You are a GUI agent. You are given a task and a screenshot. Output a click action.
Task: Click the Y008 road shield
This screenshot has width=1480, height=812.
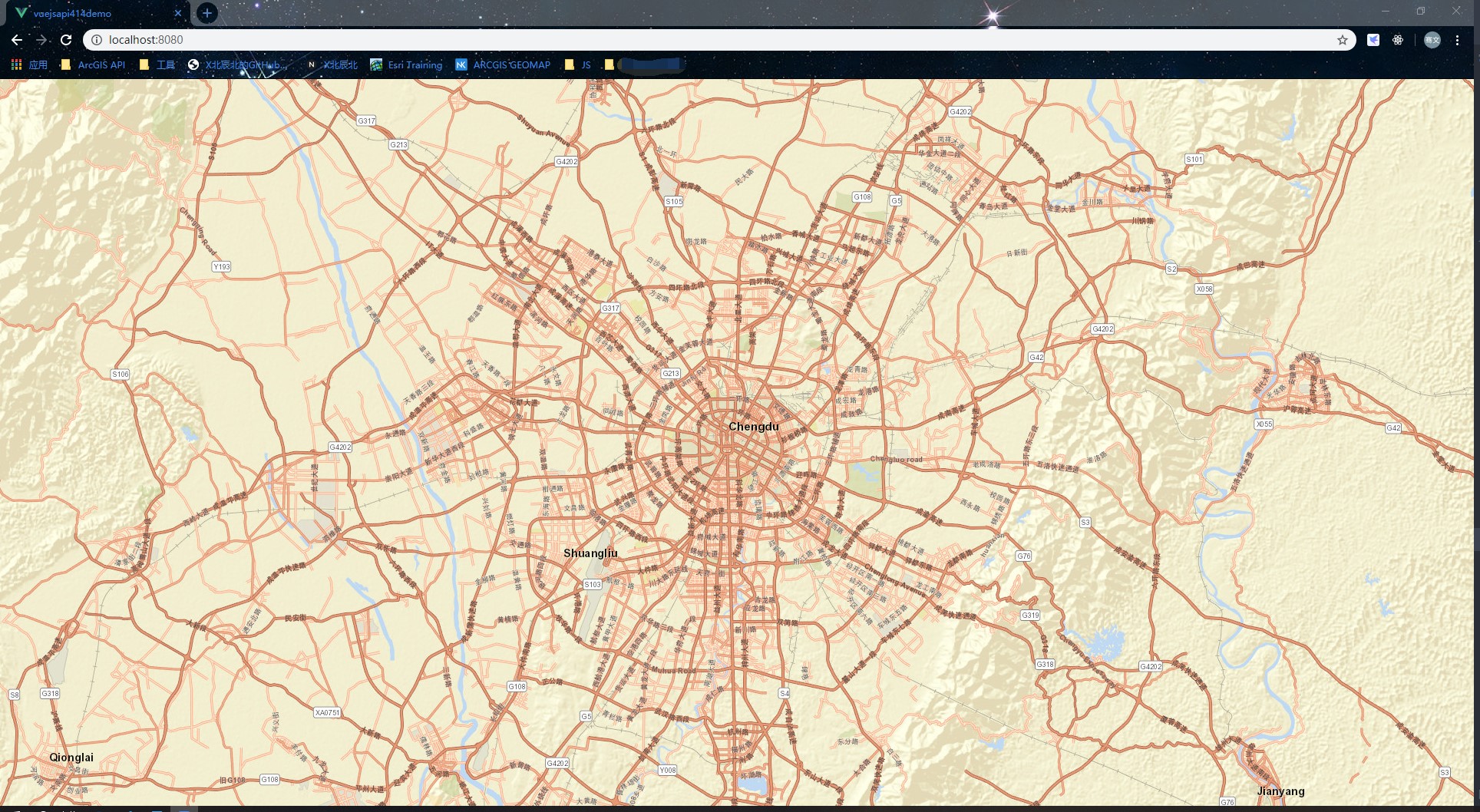tap(668, 771)
